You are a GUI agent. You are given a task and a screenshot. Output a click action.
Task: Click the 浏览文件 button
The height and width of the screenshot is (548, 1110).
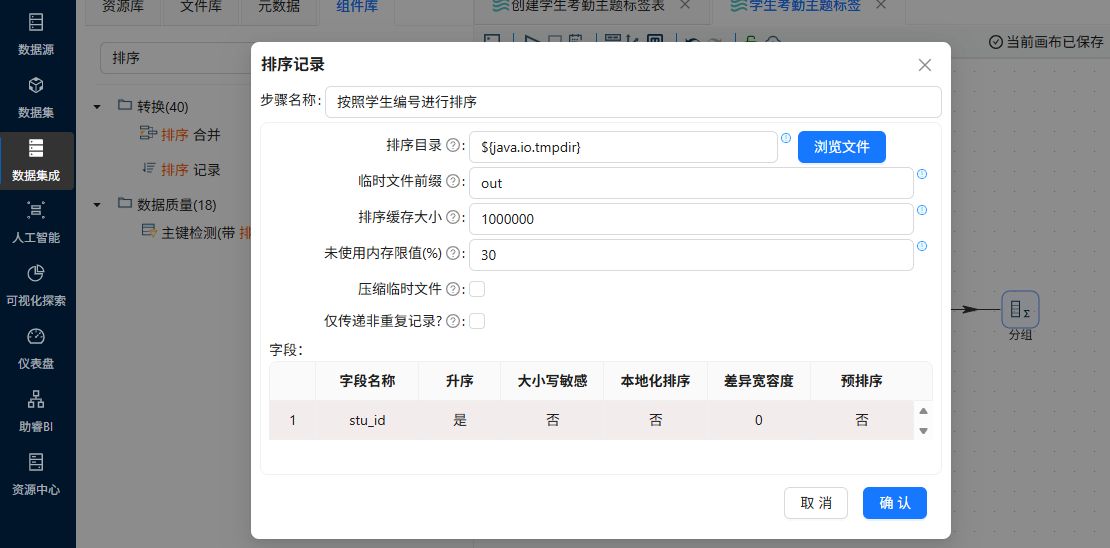point(841,147)
